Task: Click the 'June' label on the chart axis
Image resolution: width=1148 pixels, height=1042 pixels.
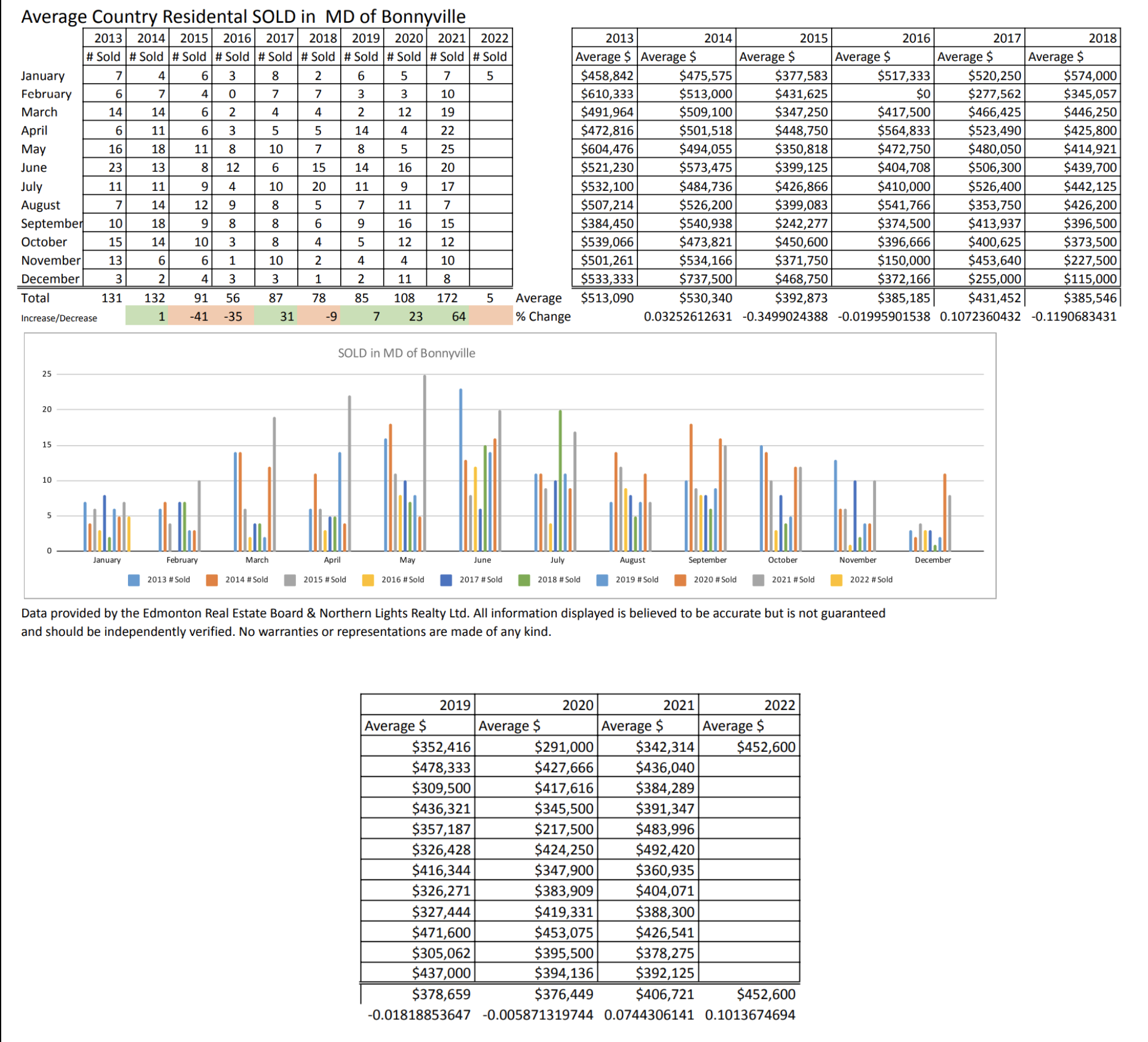Action: pos(483,560)
